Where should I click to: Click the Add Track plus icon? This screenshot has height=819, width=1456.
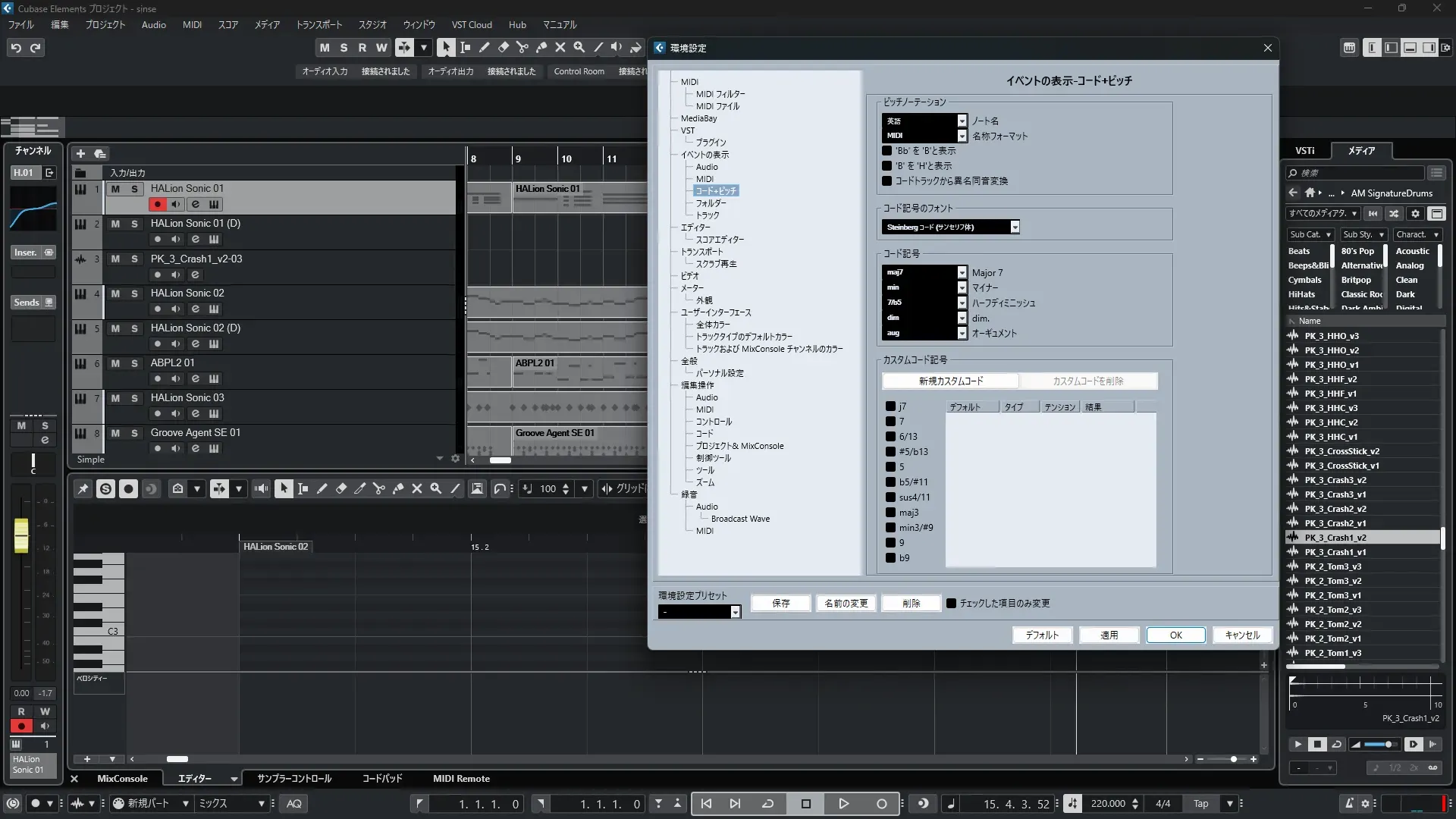click(80, 153)
